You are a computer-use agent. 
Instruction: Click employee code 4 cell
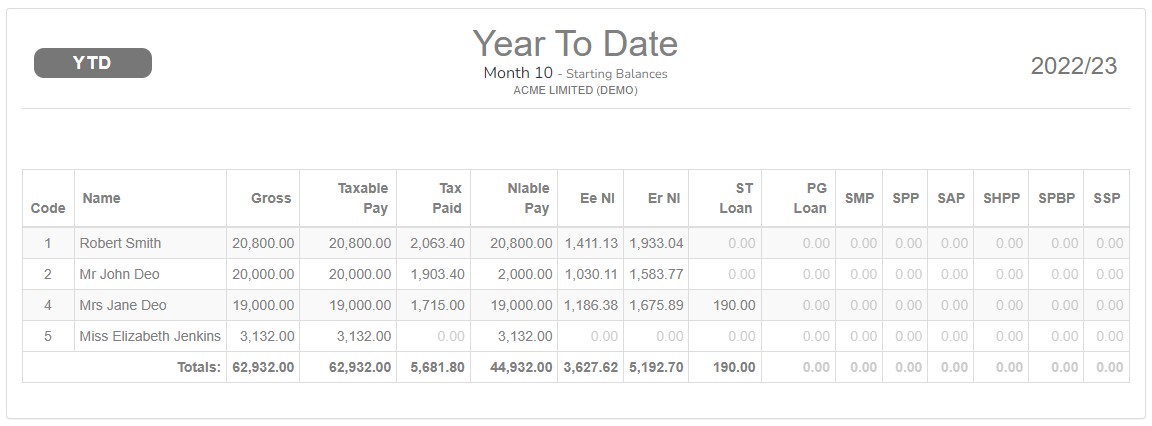point(48,305)
